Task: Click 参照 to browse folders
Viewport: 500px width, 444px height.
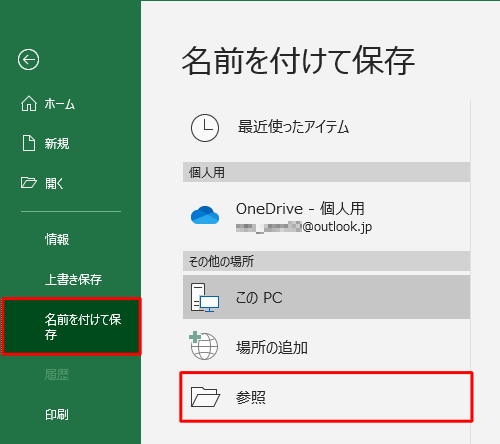Action: coord(326,397)
